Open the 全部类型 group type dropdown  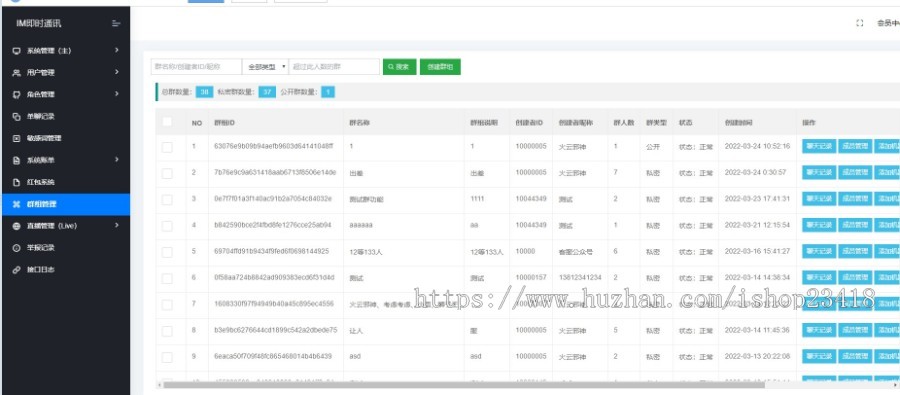tap(265, 67)
